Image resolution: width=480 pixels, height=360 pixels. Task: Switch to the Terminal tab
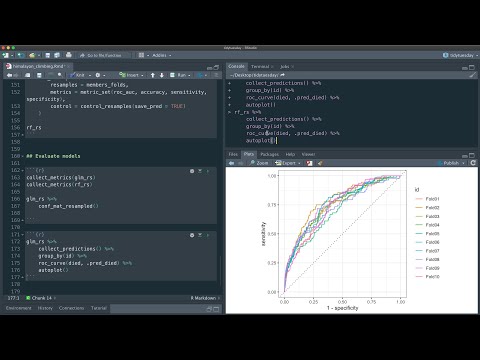260,67
